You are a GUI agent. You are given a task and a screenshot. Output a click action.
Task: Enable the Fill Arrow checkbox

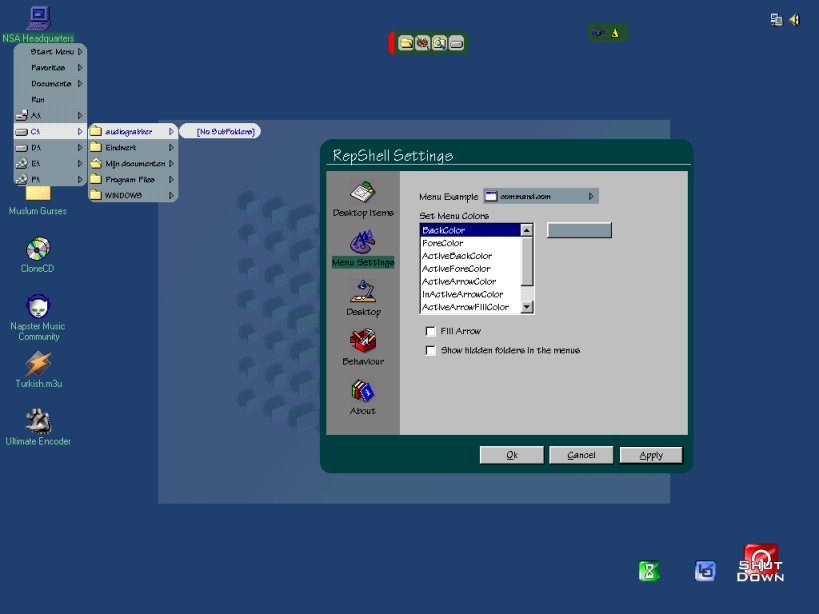431,331
